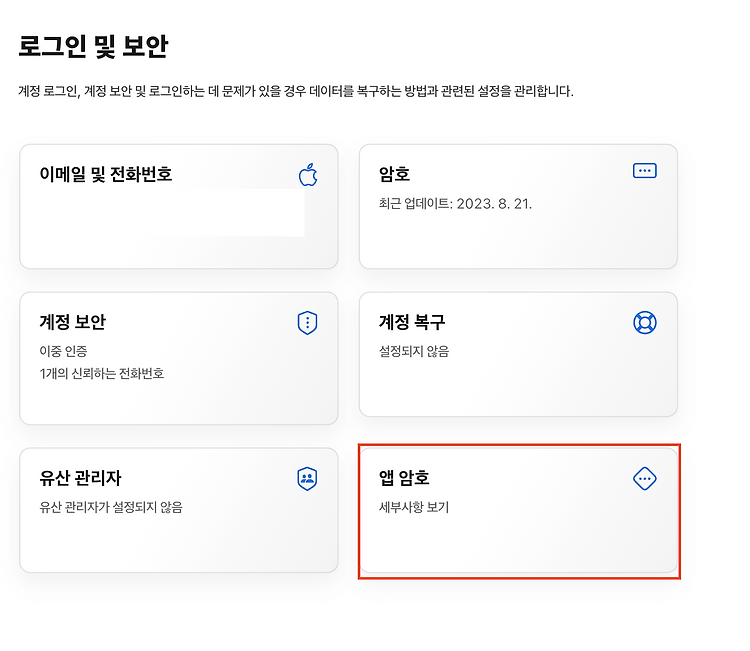Viewport: 750px width, 651px height.
Task: Click 유산 관리자가 설정되지 않음 text
Action: point(111,507)
